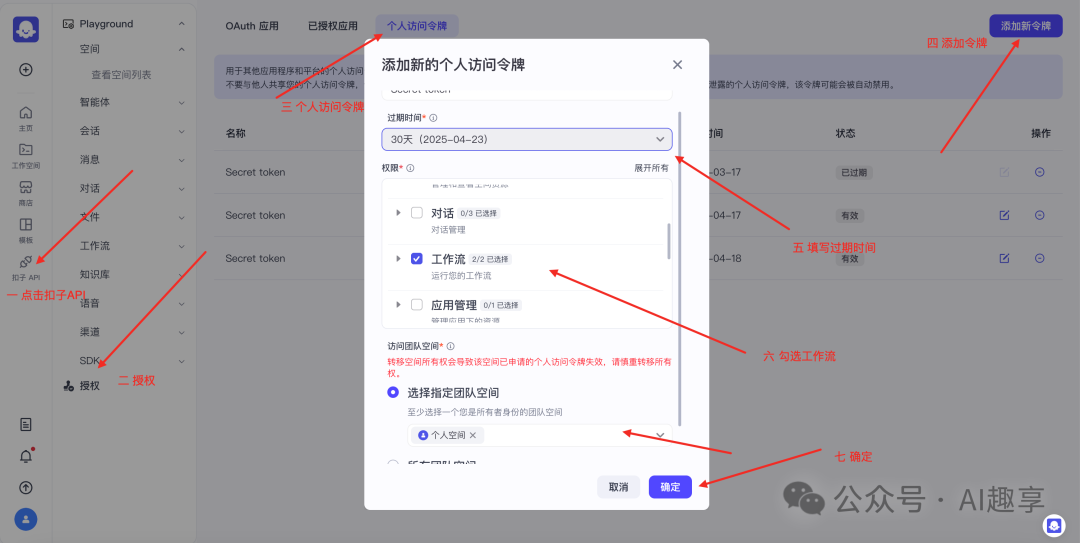
Task: Click the permissions list scrollbar
Action: (x=668, y=241)
